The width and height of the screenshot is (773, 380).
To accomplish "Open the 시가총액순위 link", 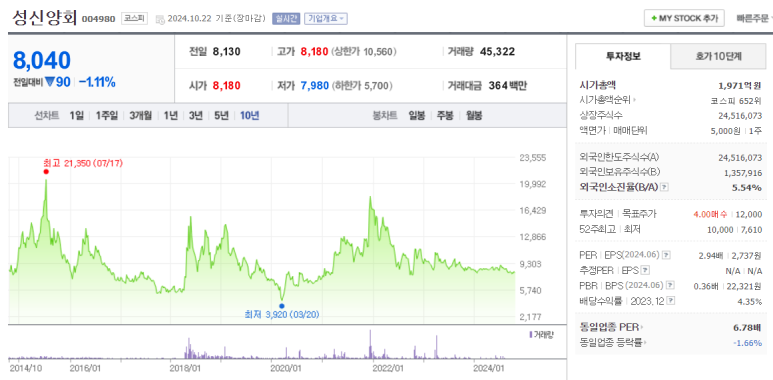I will 605,101.
